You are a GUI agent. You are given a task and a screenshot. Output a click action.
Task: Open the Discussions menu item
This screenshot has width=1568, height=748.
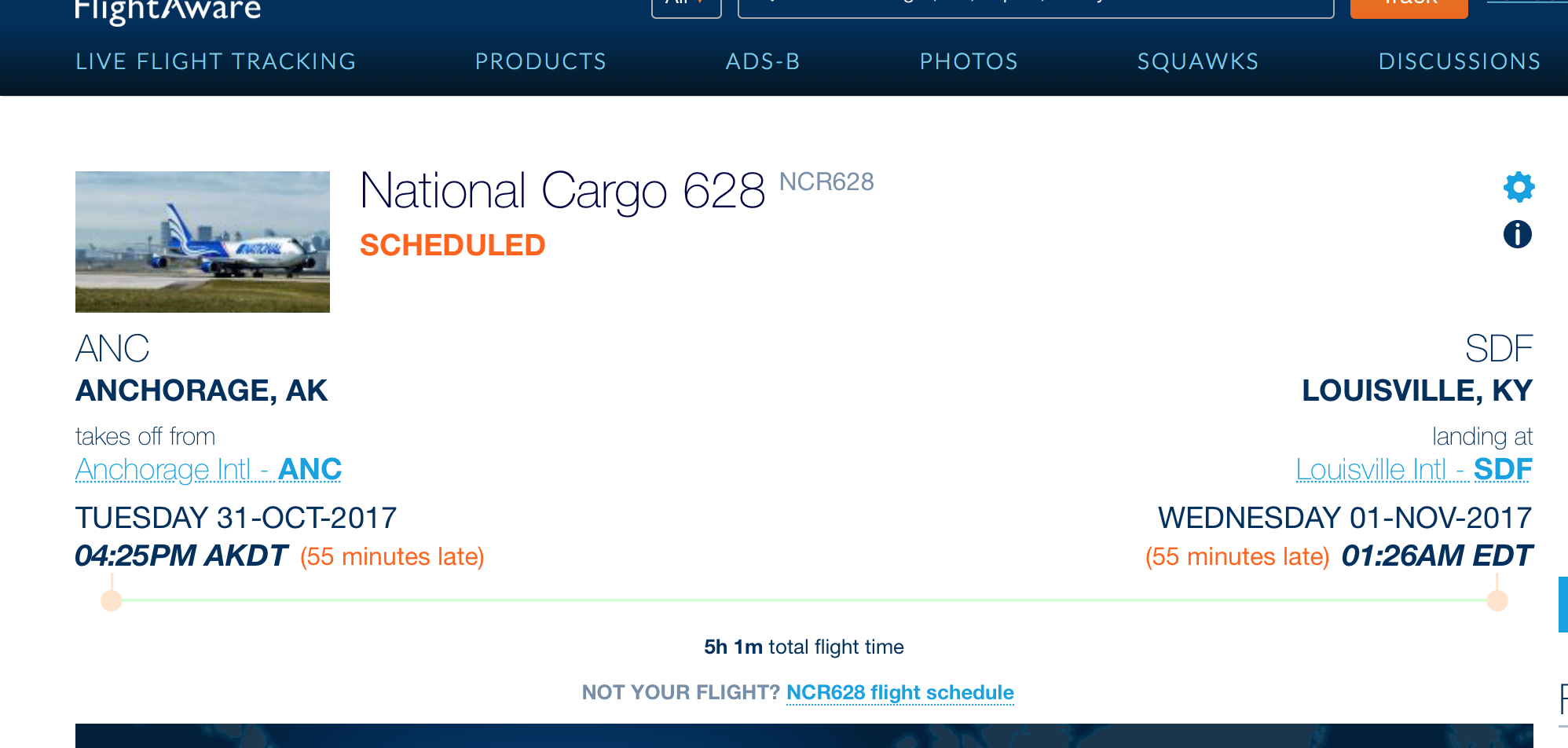1460,61
